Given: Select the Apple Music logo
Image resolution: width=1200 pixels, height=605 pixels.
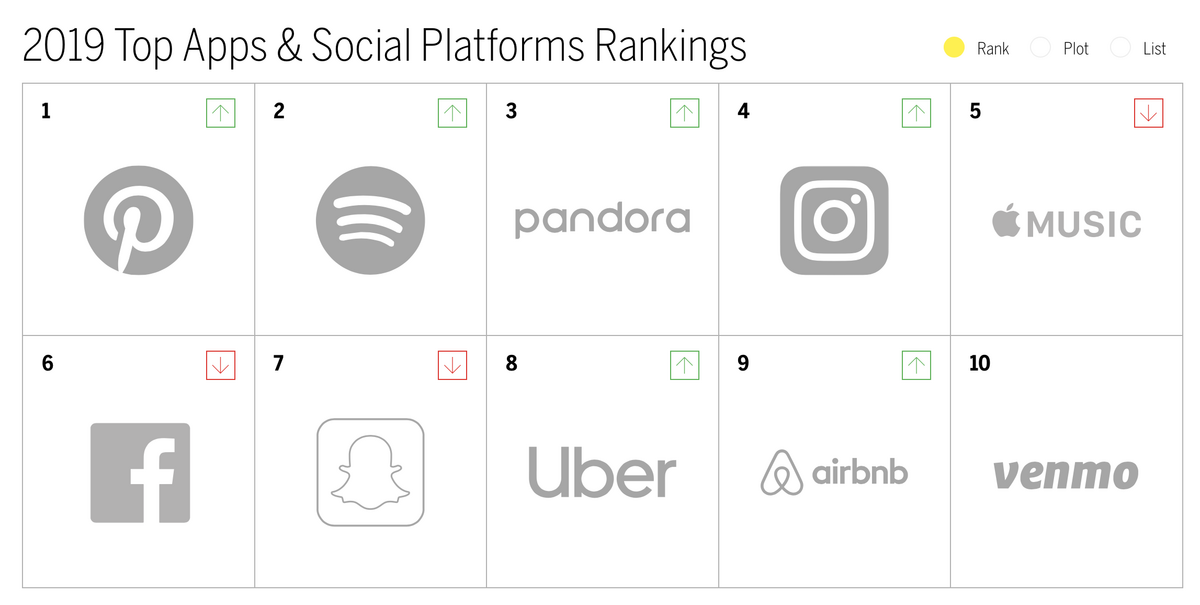Looking at the screenshot, I should [1066, 222].
